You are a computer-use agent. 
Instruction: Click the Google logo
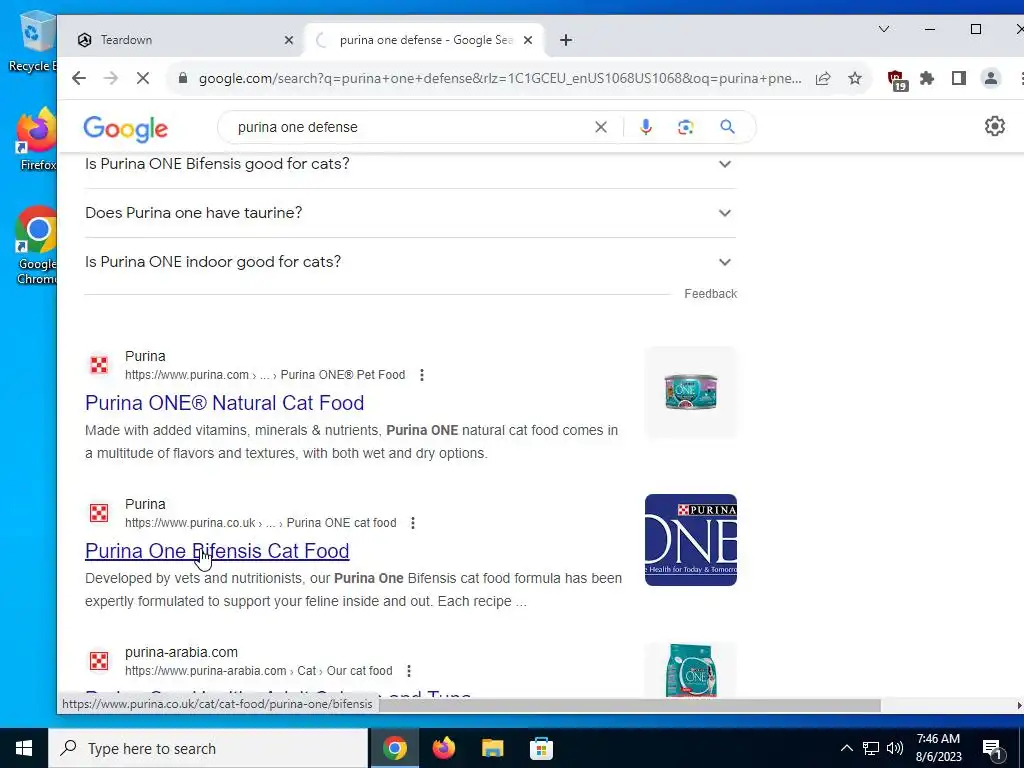125,129
